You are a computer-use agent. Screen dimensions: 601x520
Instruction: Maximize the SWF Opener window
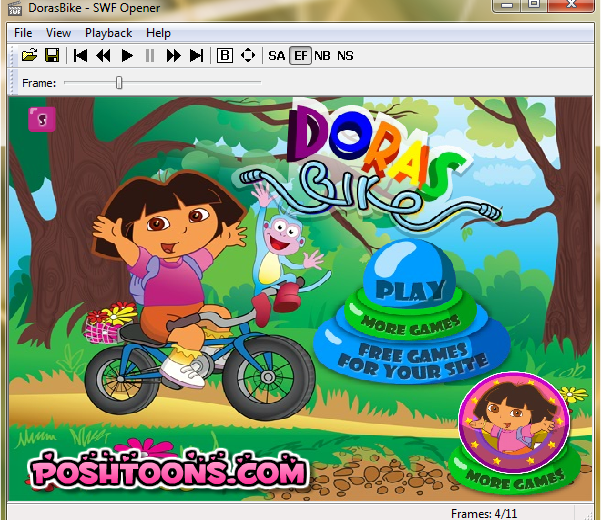pyautogui.click(x=534, y=5)
